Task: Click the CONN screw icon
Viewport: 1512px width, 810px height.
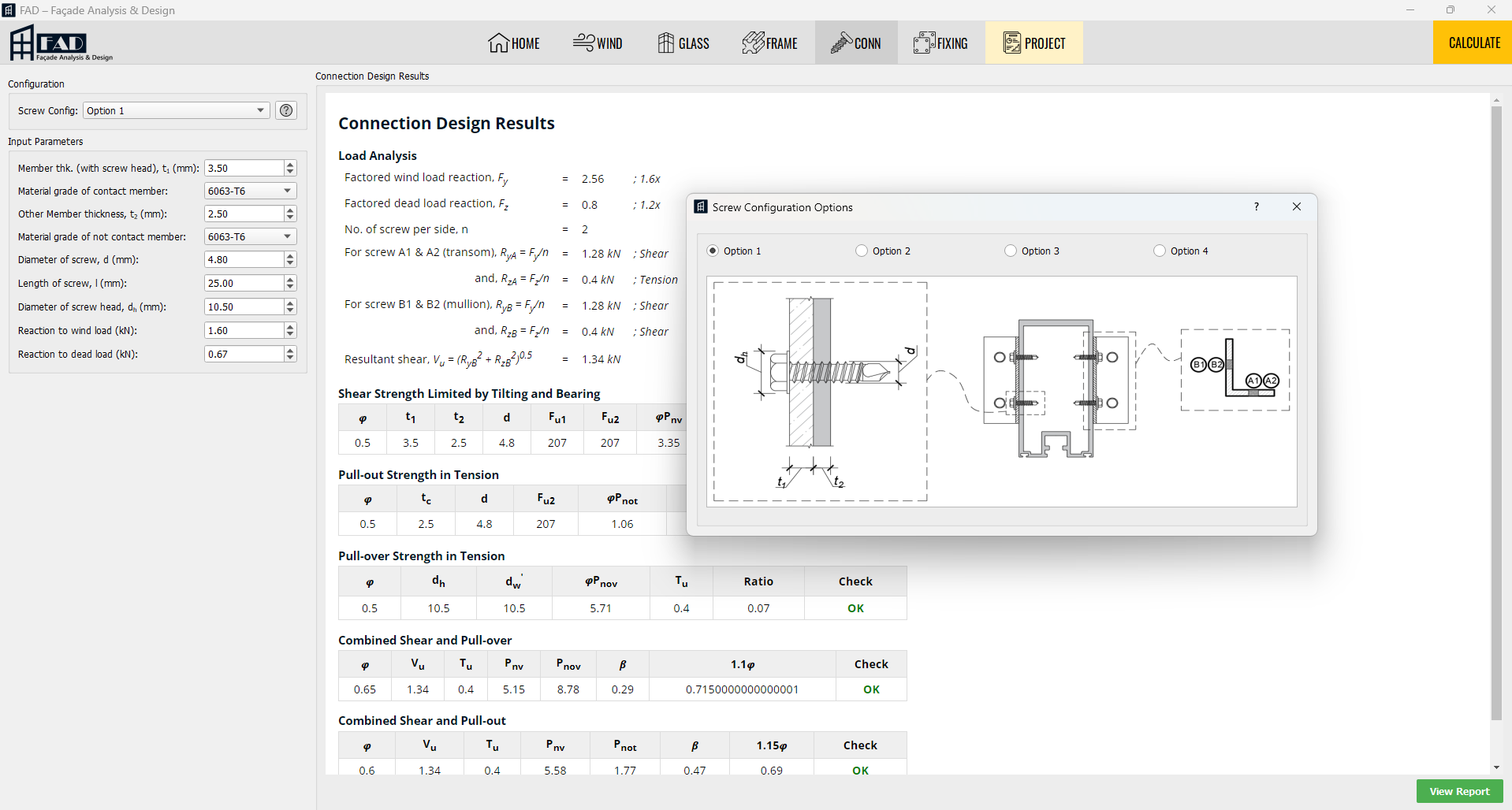Action: (x=841, y=43)
